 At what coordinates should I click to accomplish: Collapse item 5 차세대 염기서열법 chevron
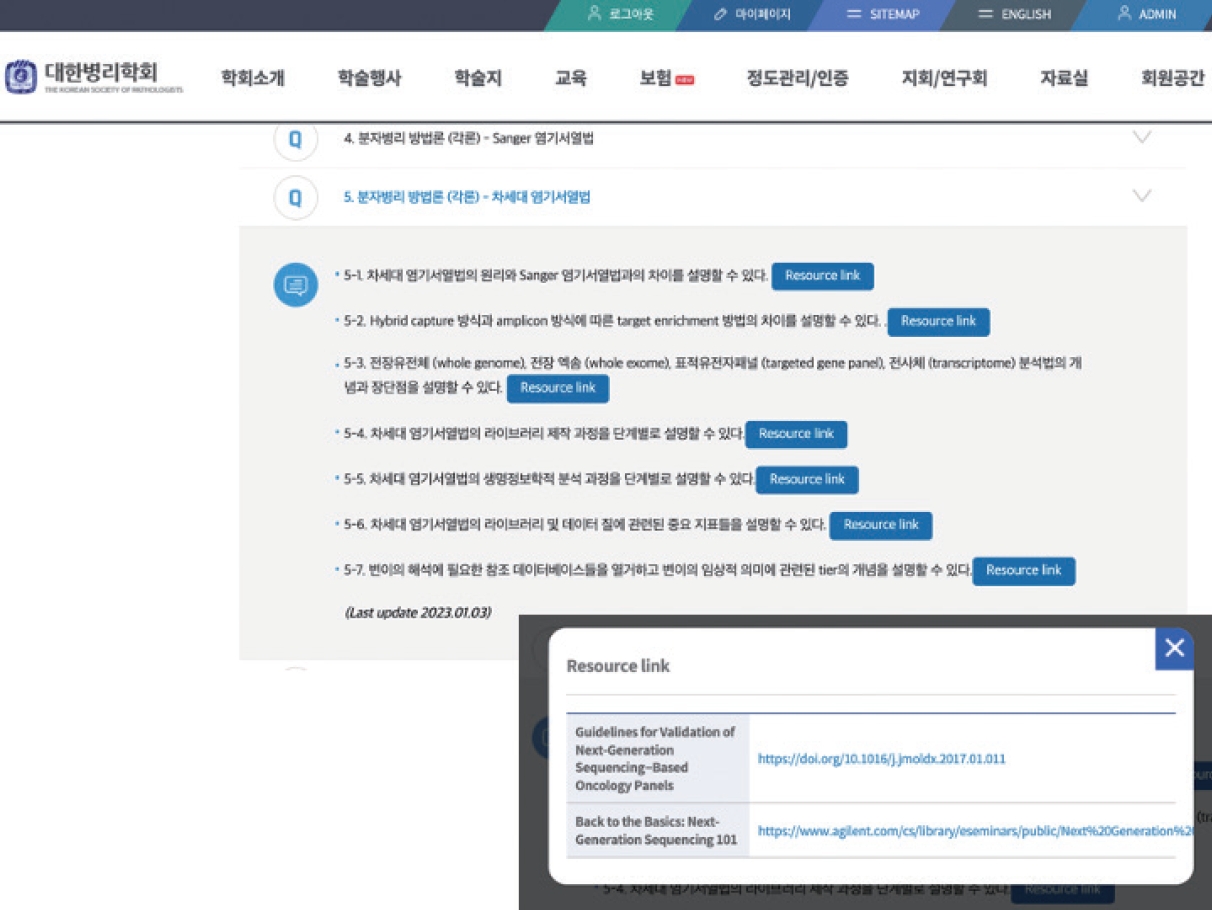pos(1141,196)
